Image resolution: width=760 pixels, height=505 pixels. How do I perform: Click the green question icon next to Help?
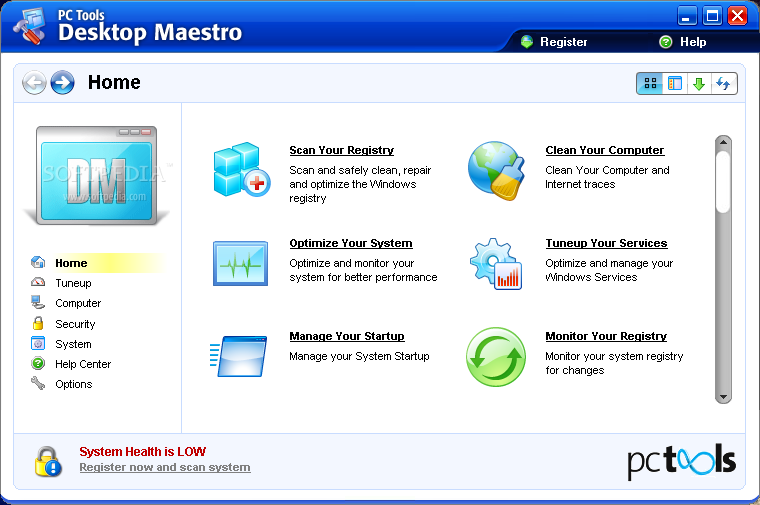point(666,42)
